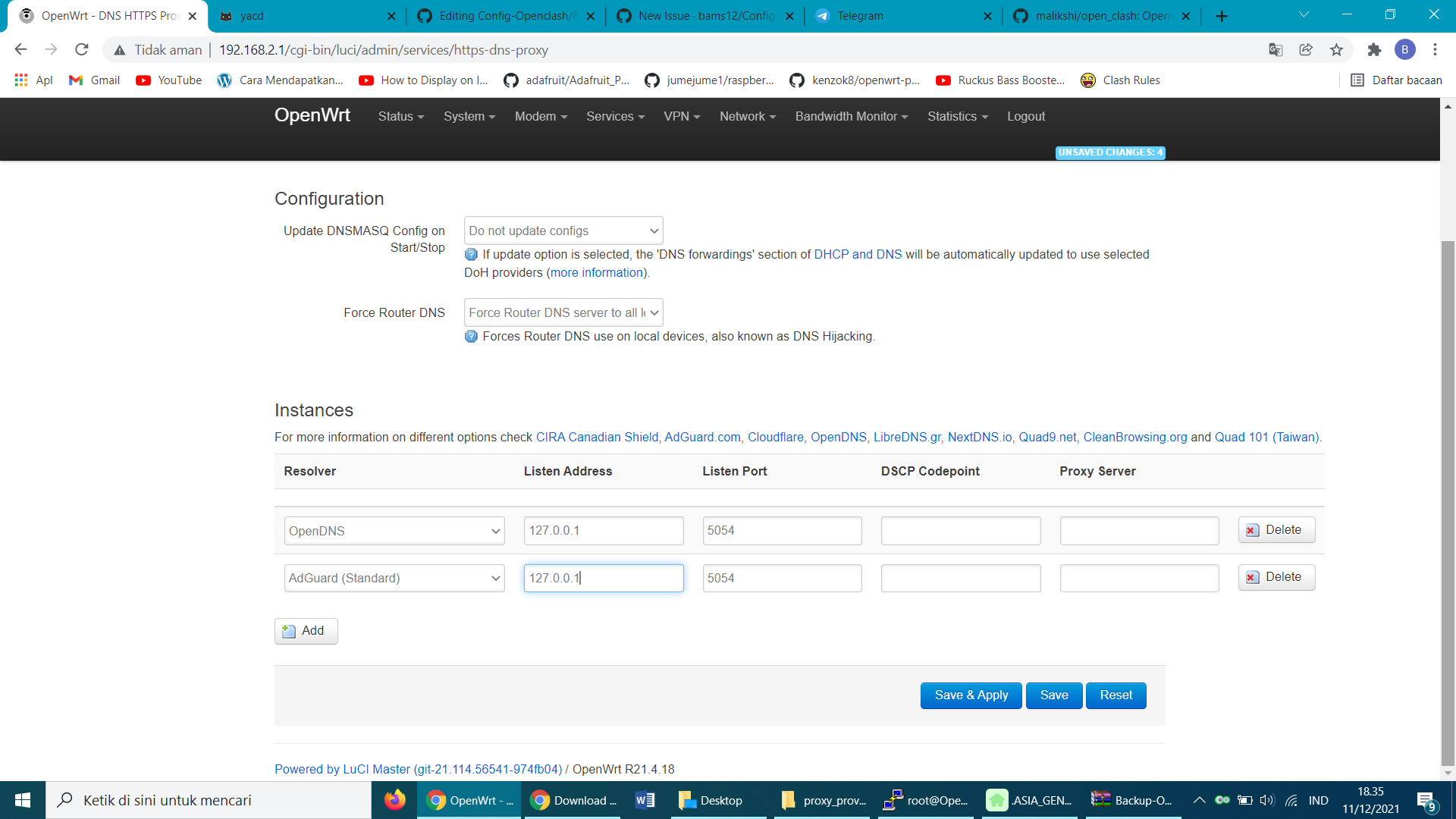The width and height of the screenshot is (1456, 819).
Task: Change the OpenDNS resolver dropdown
Action: point(394,531)
